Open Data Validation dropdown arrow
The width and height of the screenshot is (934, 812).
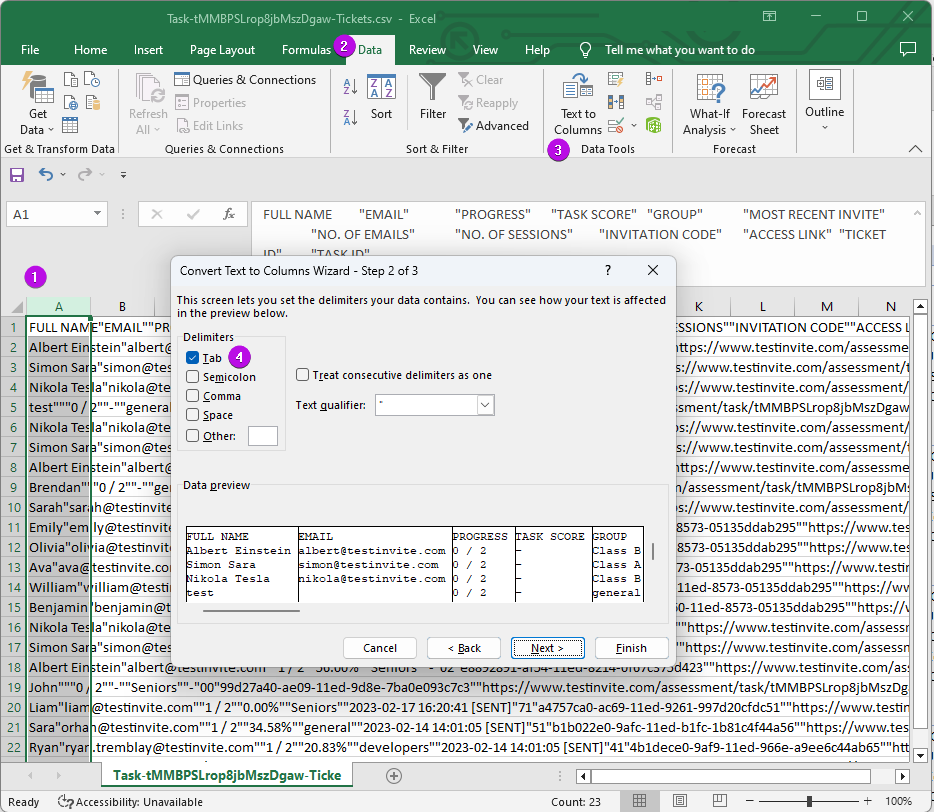pyautogui.click(x=634, y=126)
